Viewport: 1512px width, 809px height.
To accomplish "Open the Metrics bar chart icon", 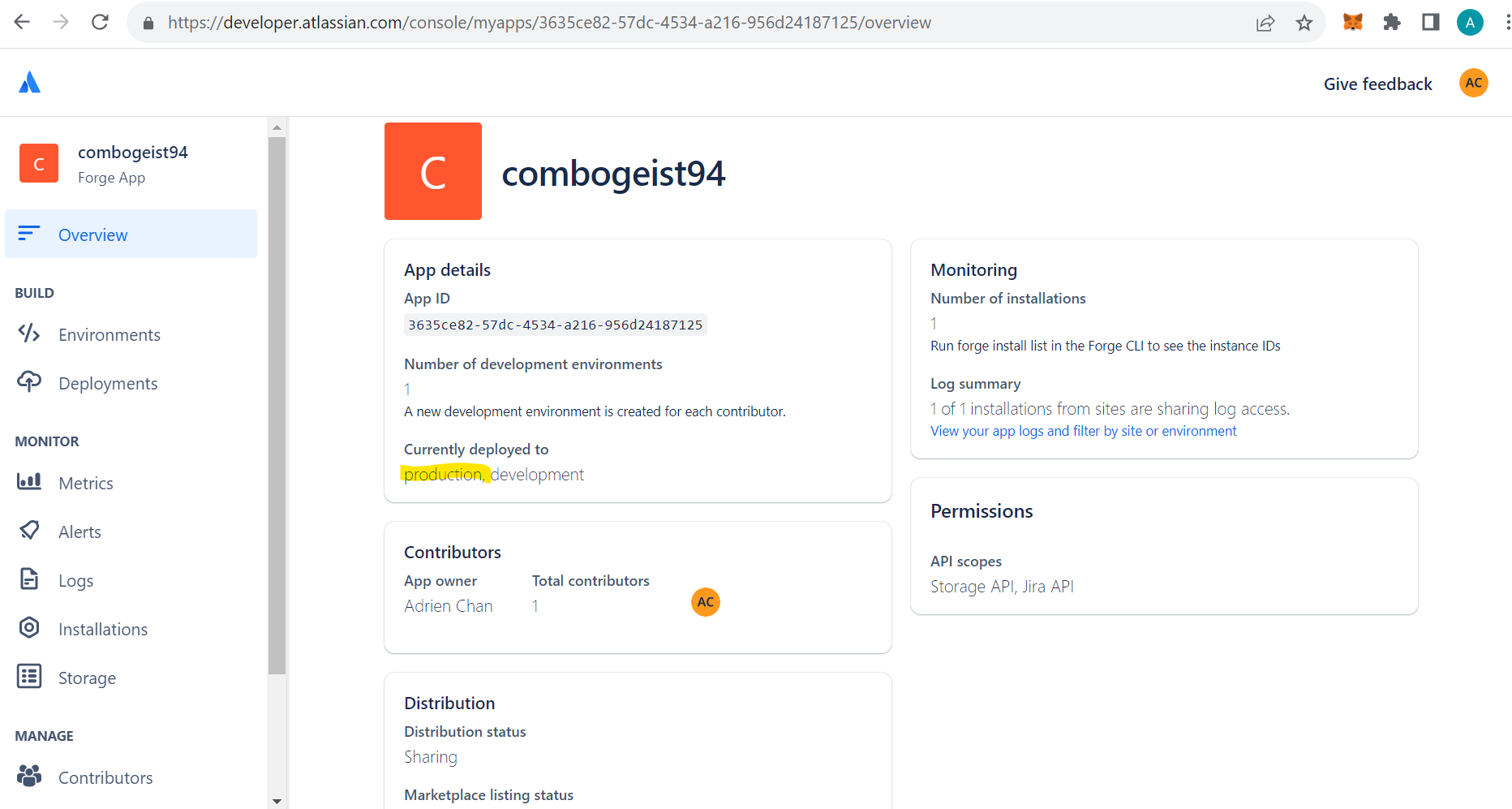I will pyautogui.click(x=29, y=482).
